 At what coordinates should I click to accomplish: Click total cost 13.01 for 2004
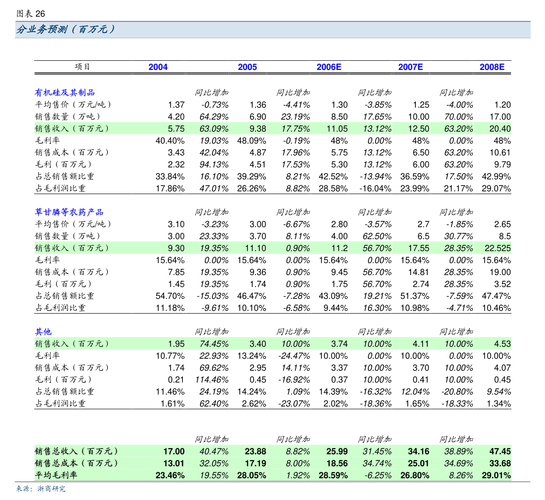pyautogui.click(x=174, y=463)
